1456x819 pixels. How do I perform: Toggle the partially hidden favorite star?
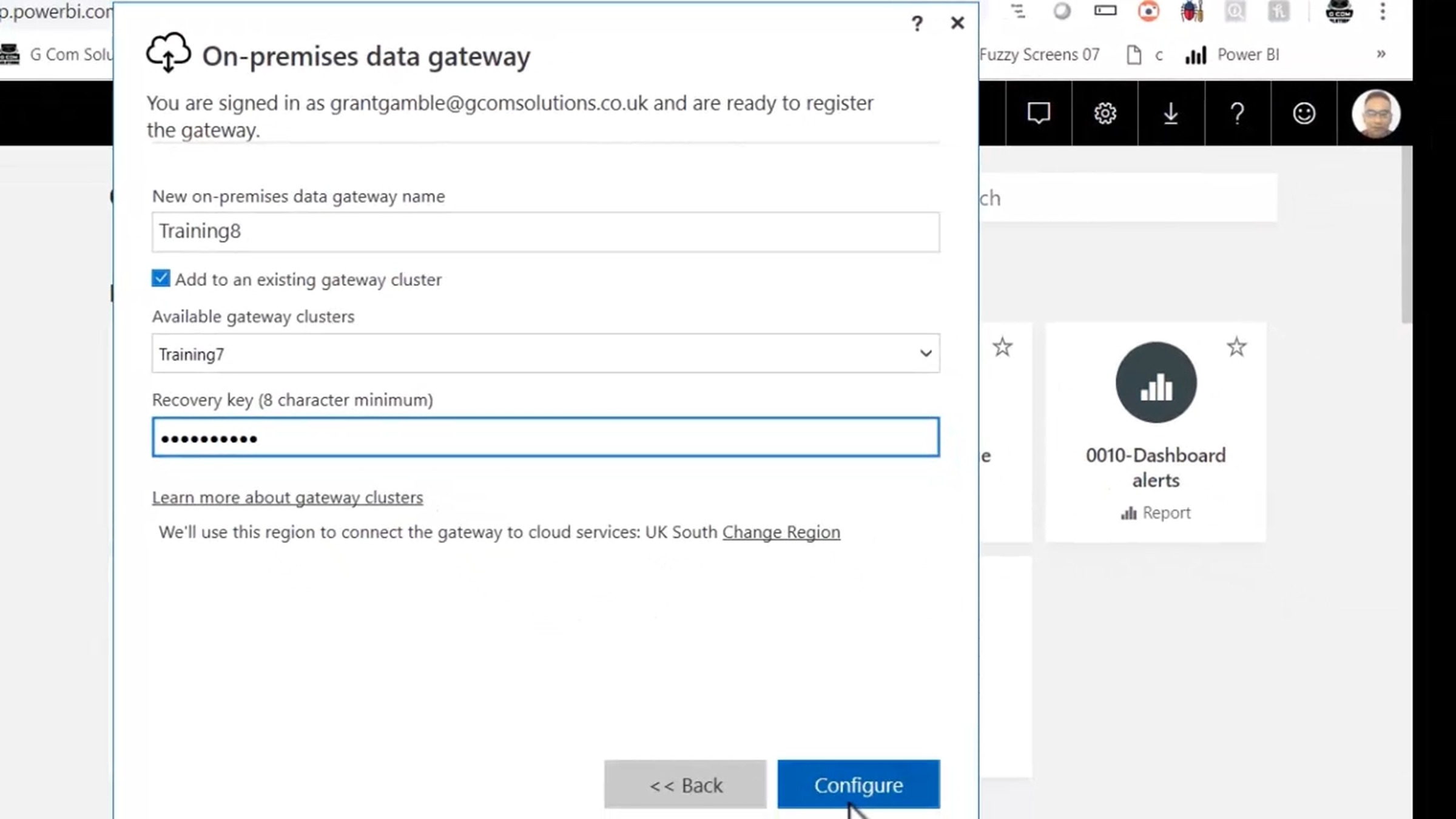pyautogui.click(x=1002, y=347)
